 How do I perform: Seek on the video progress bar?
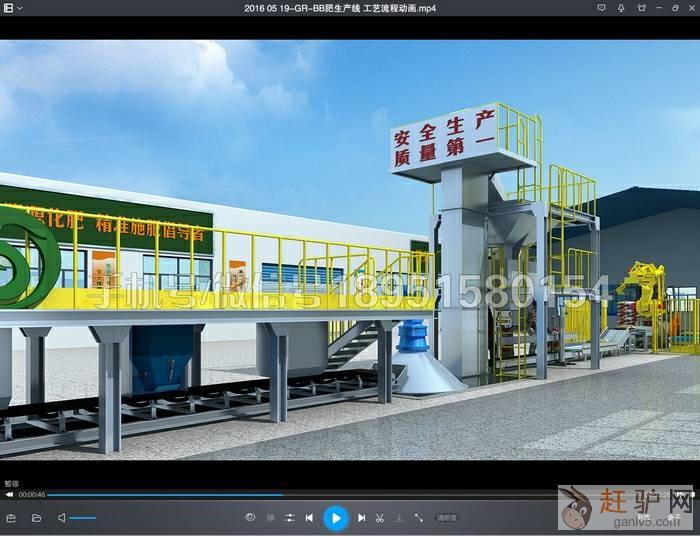[x=300, y=494]
